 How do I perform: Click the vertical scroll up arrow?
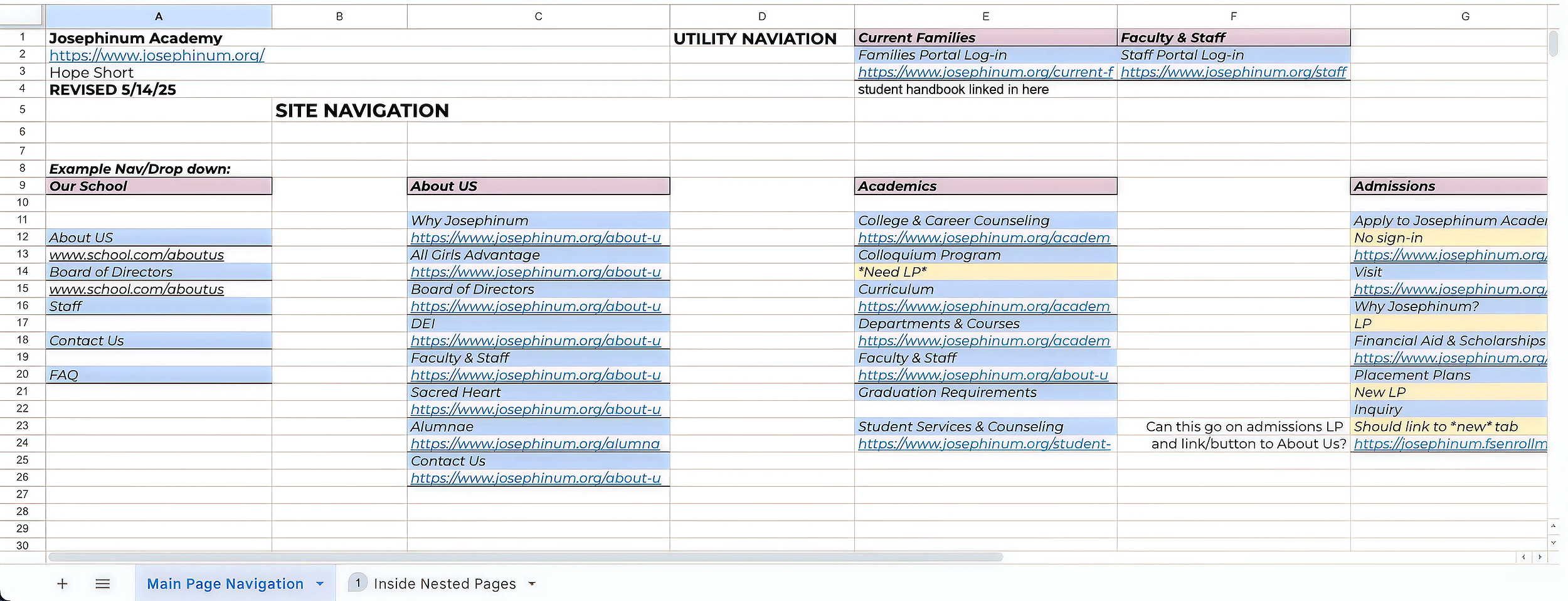click(x=1554, y=526)
